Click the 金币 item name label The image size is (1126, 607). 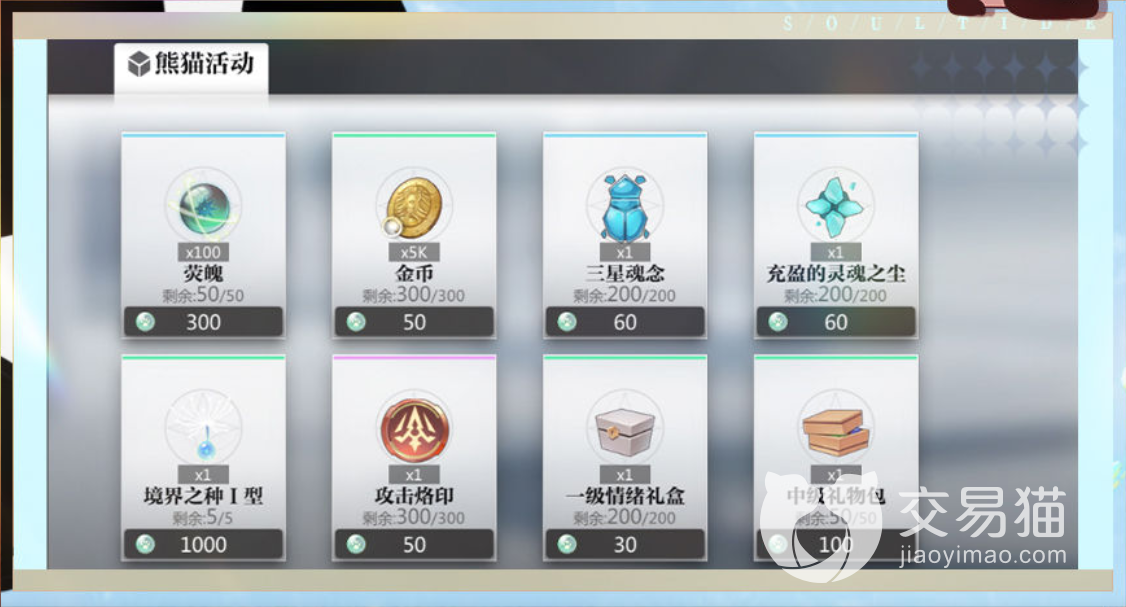click(414, 273)
